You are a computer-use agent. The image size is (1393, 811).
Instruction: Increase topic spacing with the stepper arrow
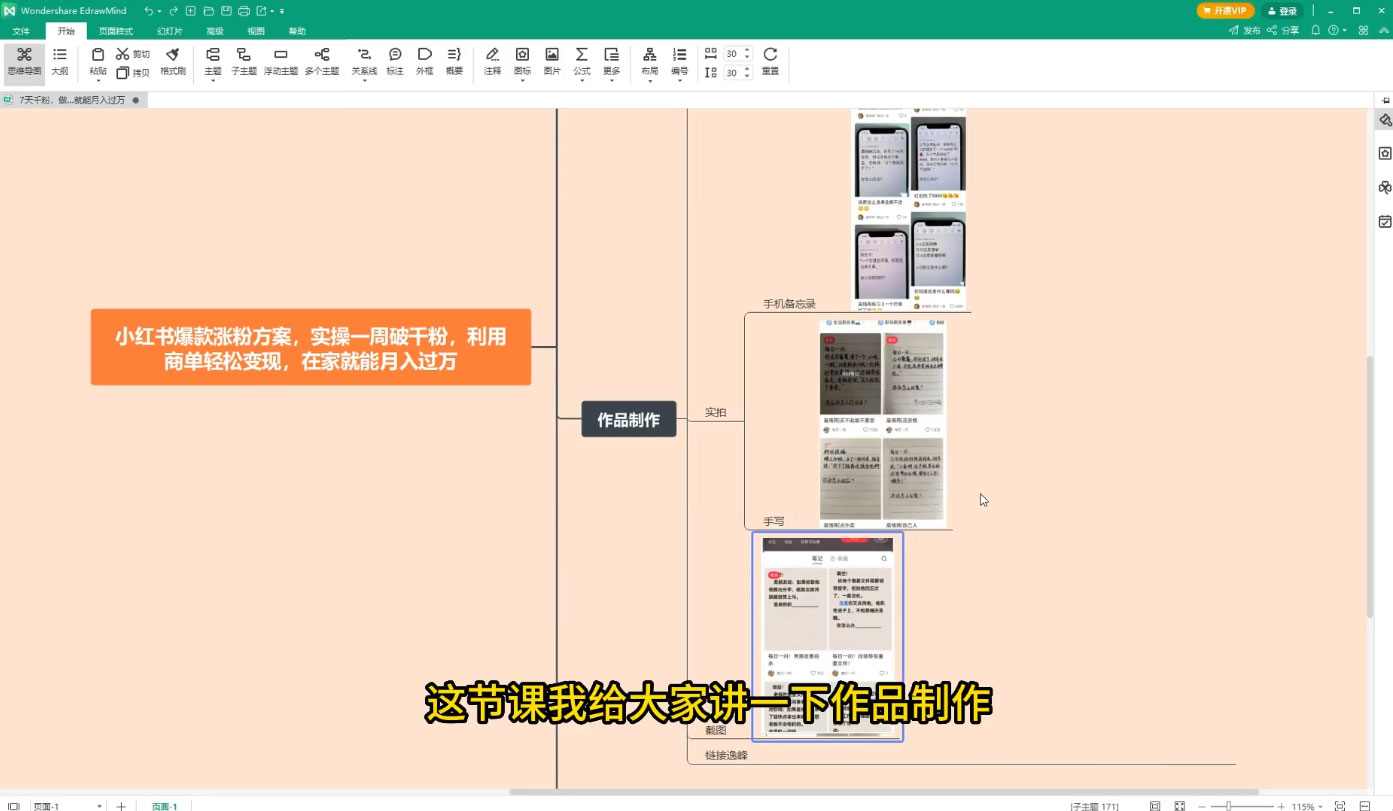(x=745, y=49)
